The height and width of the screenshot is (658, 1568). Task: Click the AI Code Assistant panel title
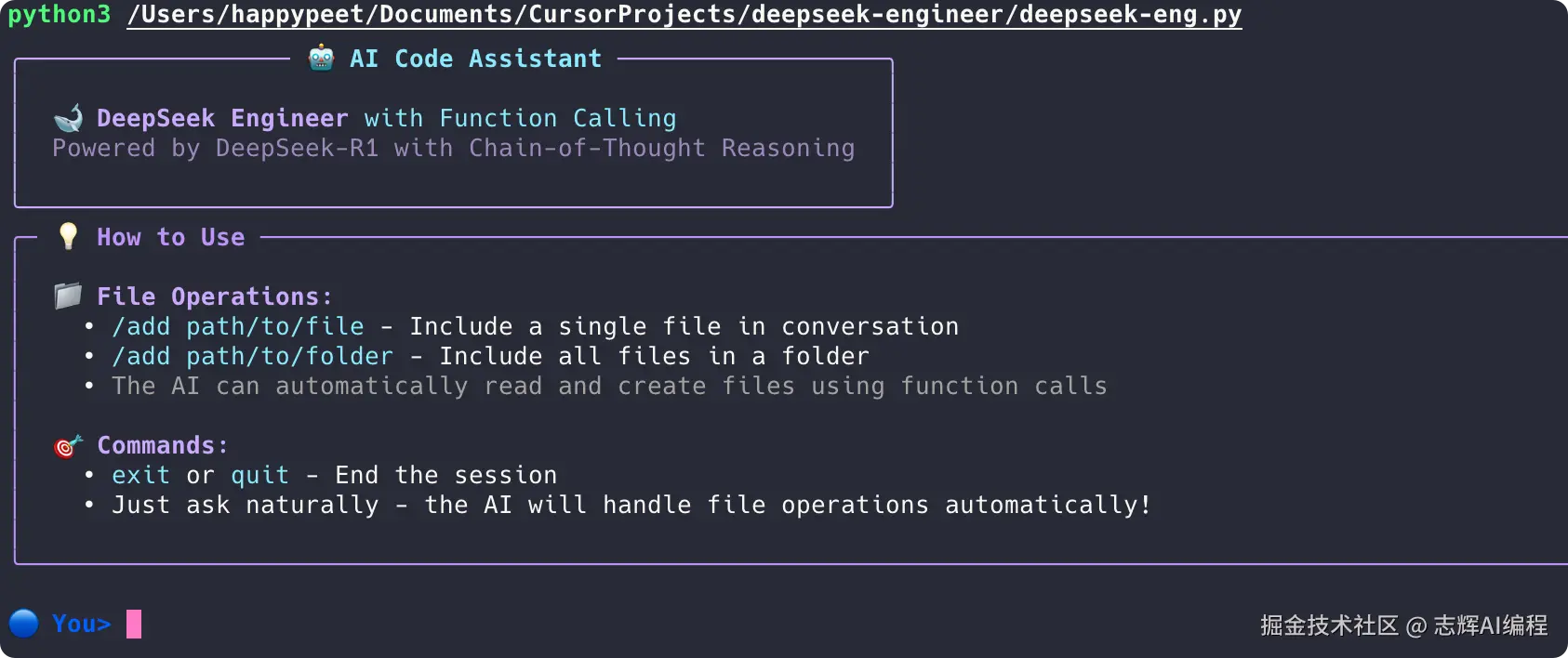click(x=475, y=59)
